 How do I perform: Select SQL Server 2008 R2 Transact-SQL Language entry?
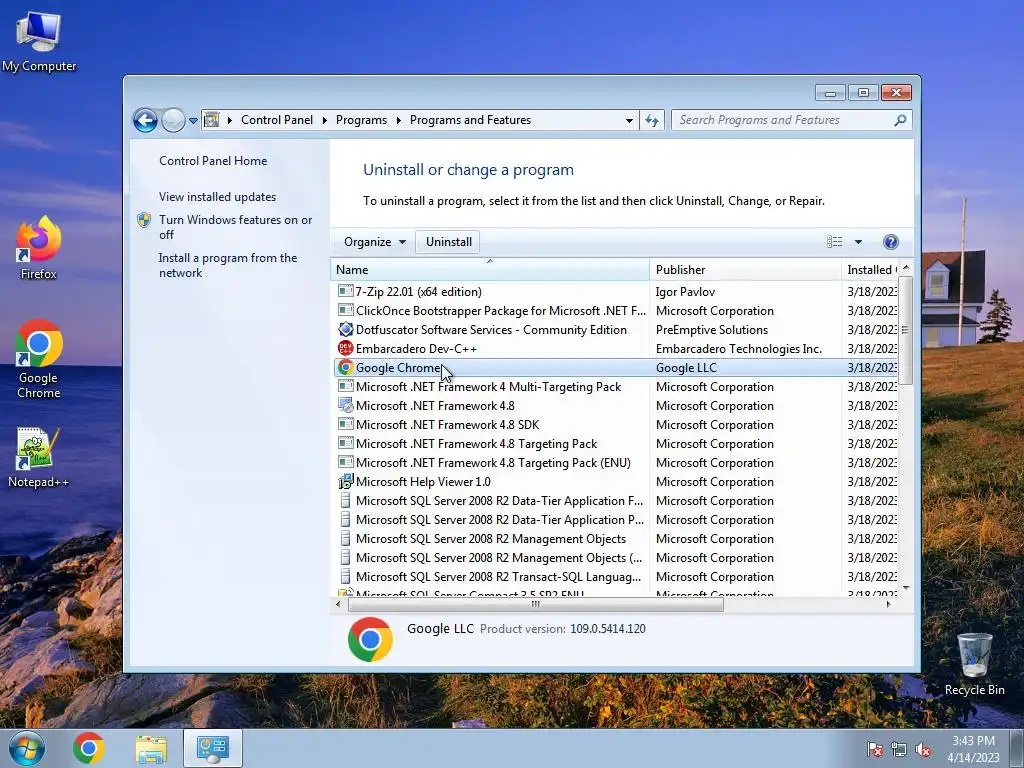498,577
